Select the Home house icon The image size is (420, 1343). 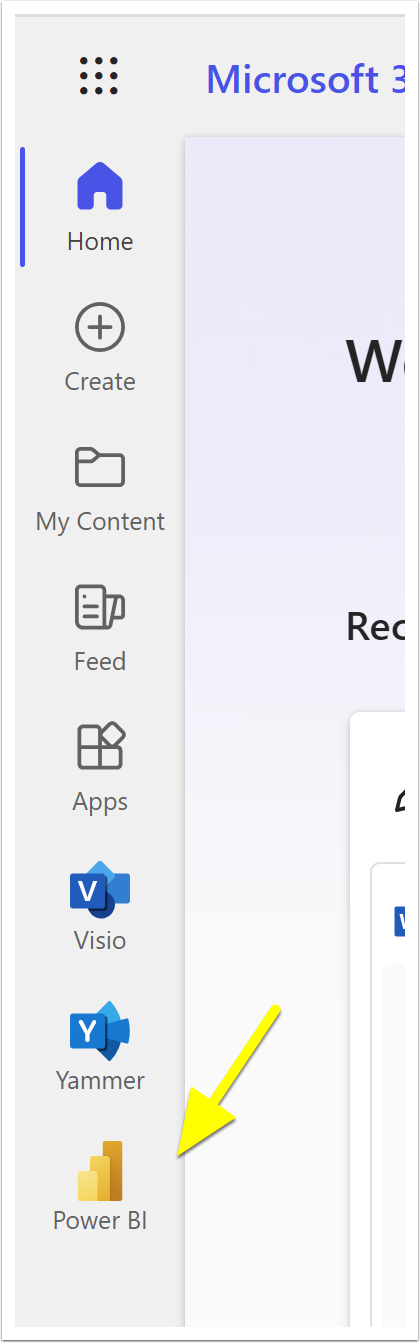(100, 187)
